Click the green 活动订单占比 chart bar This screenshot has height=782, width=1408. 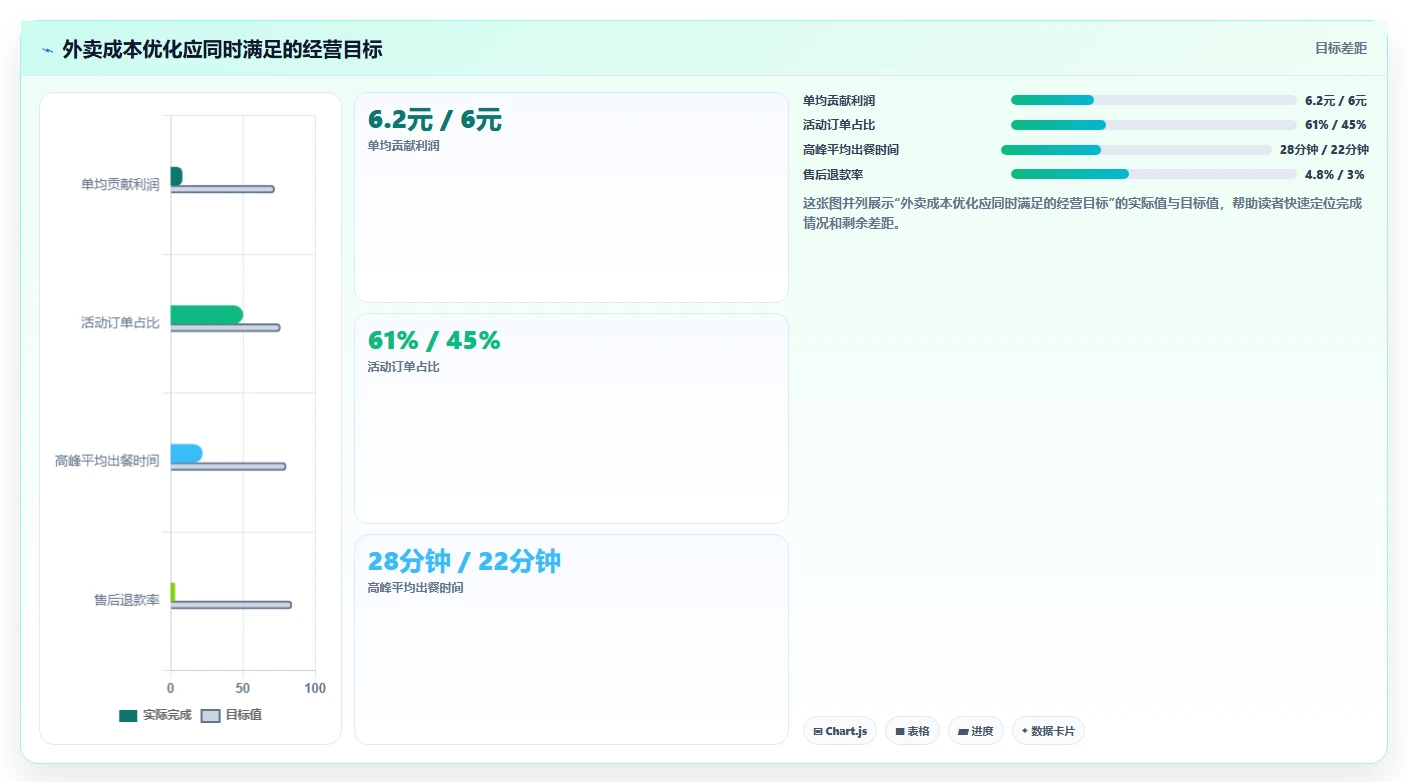(x=206, y=315)
